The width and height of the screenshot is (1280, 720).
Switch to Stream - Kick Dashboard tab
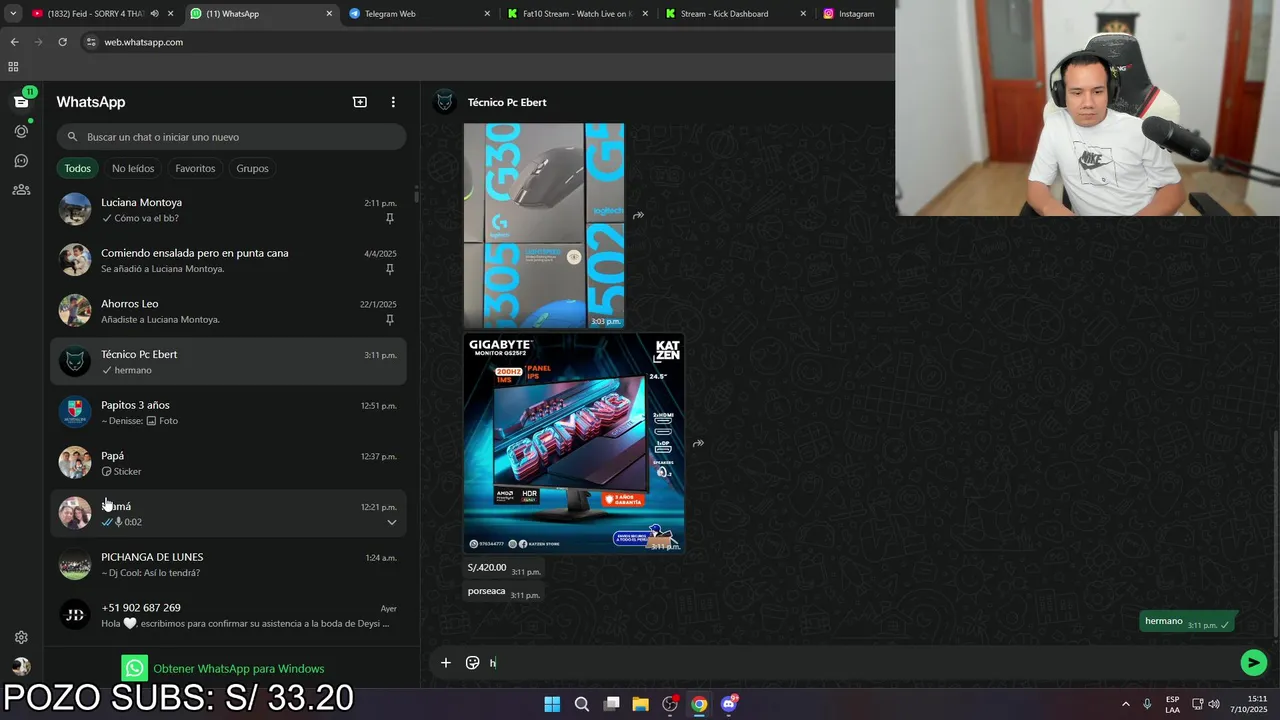735,14
